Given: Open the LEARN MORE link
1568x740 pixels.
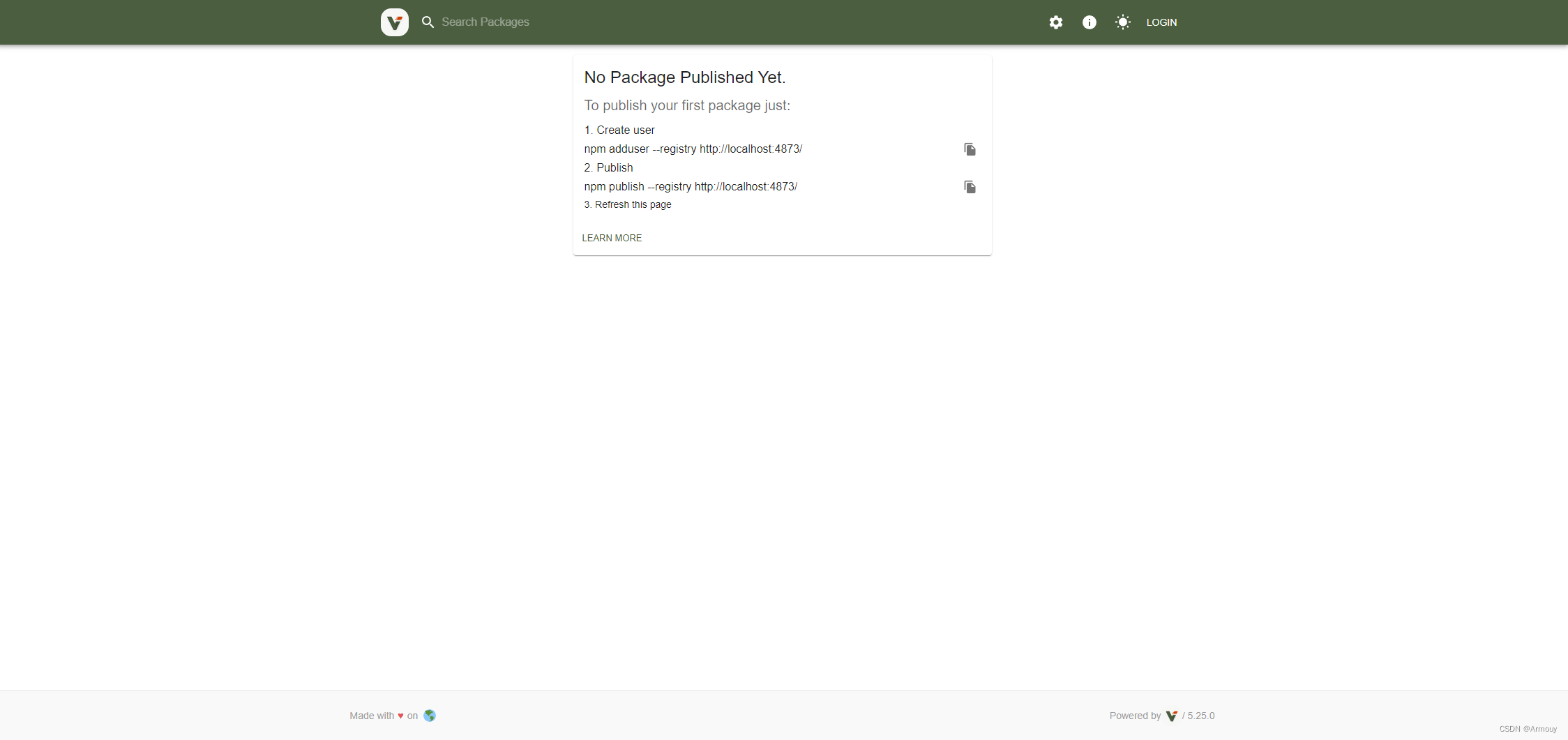Looking at the screenshot, I should click(612, 238).
